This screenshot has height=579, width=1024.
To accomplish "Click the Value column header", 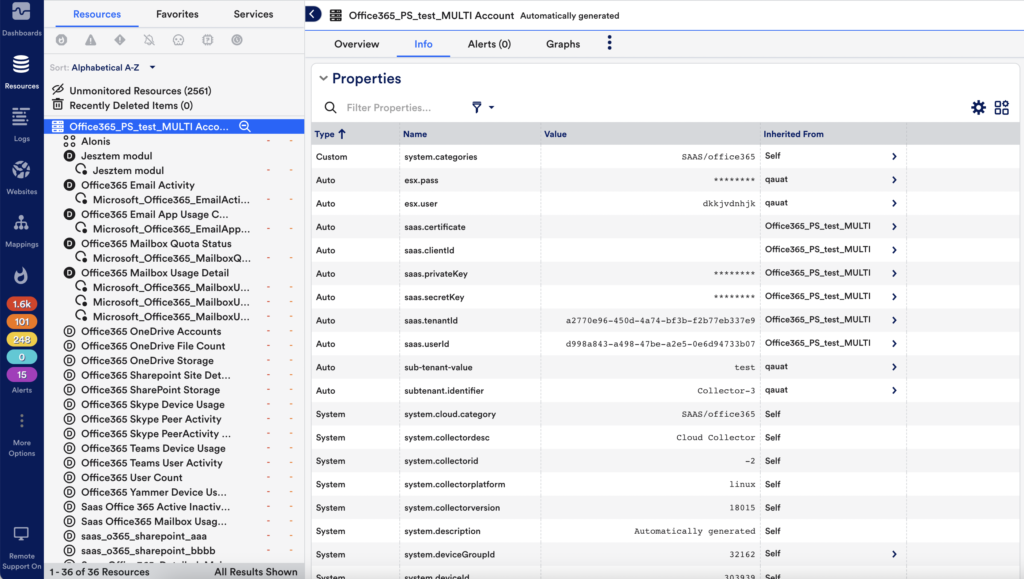I will pyautogui.click(x=555, y=134).
